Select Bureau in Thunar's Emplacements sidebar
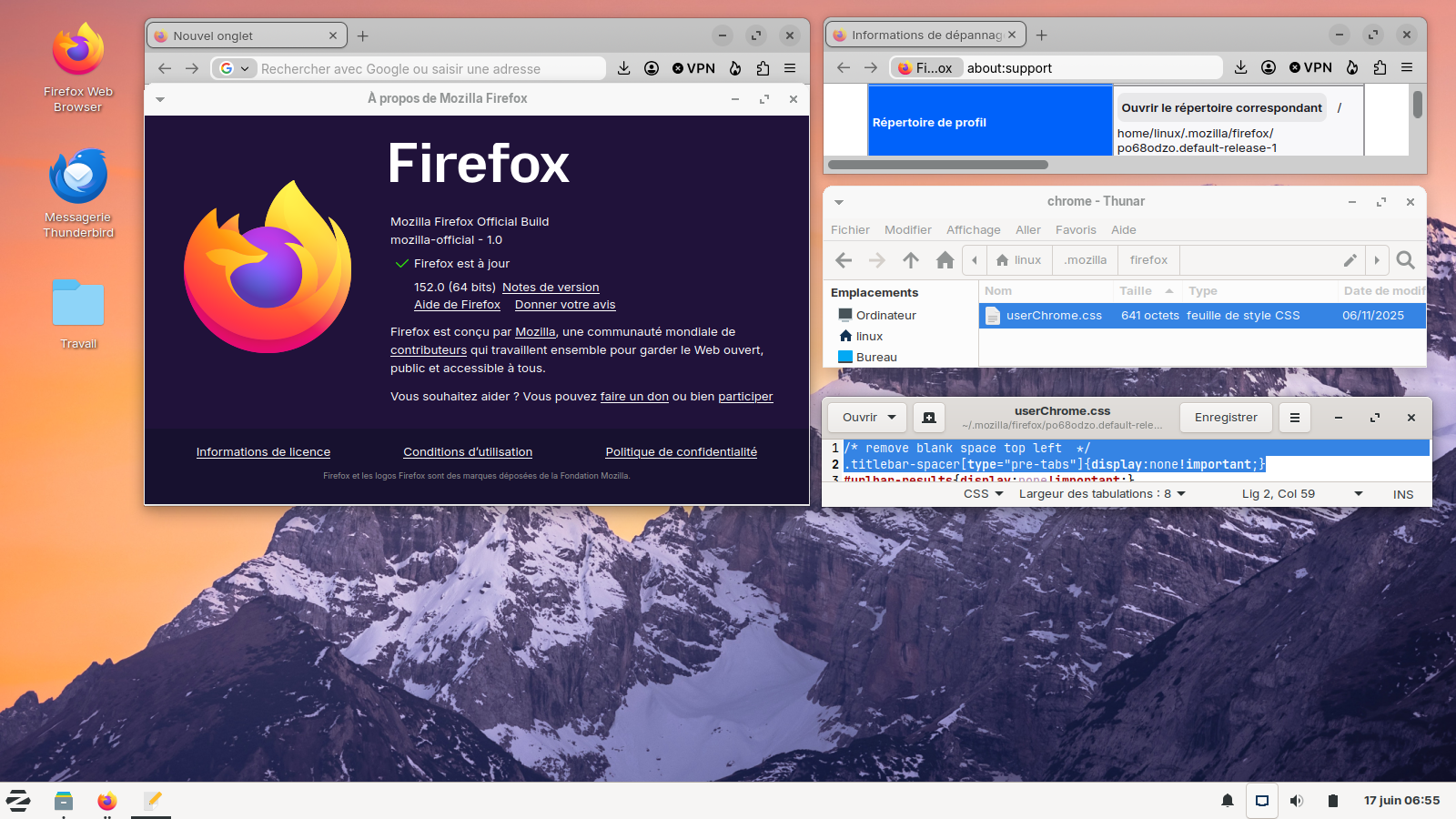 pos(876,358)
